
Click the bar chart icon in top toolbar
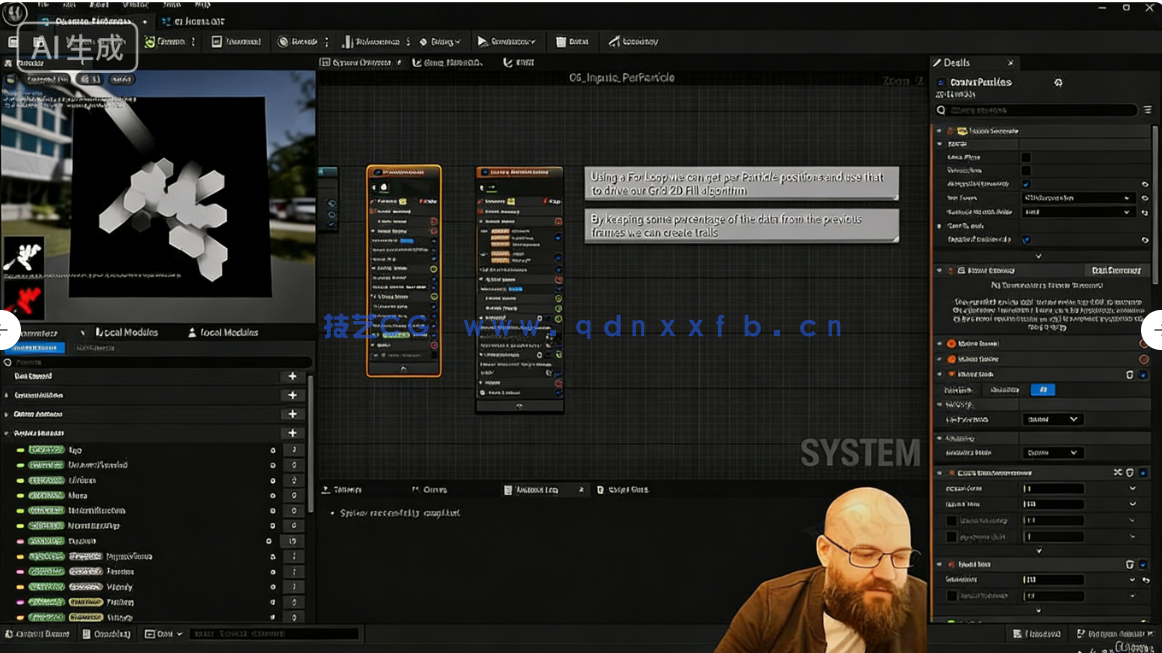pos(347,42)
